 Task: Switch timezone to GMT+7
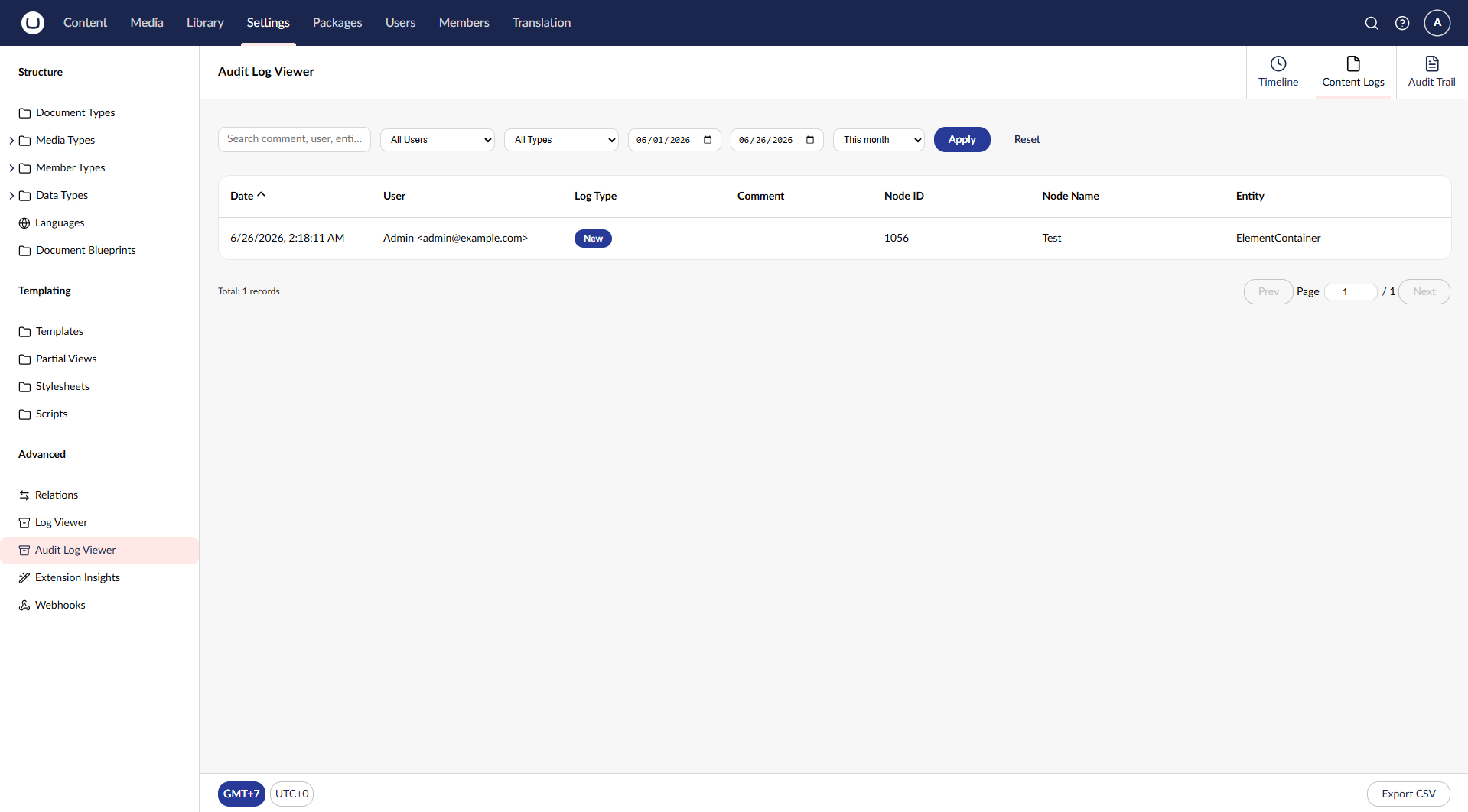(242, 794)
